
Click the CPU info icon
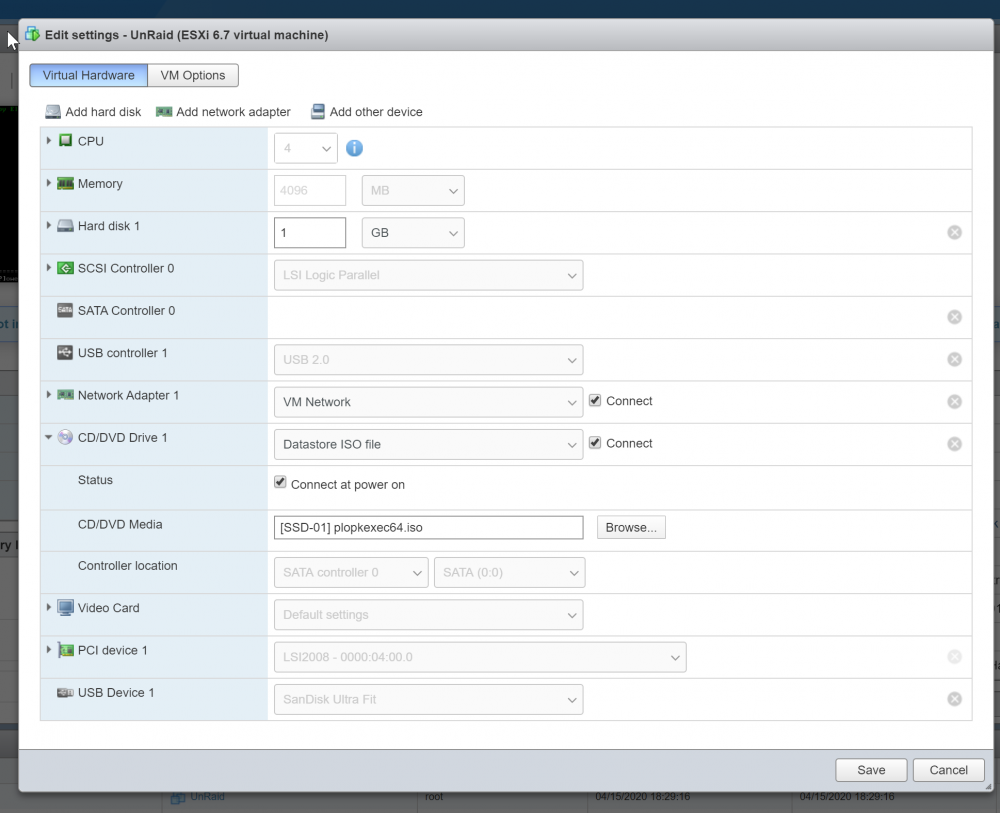(354, 148)
